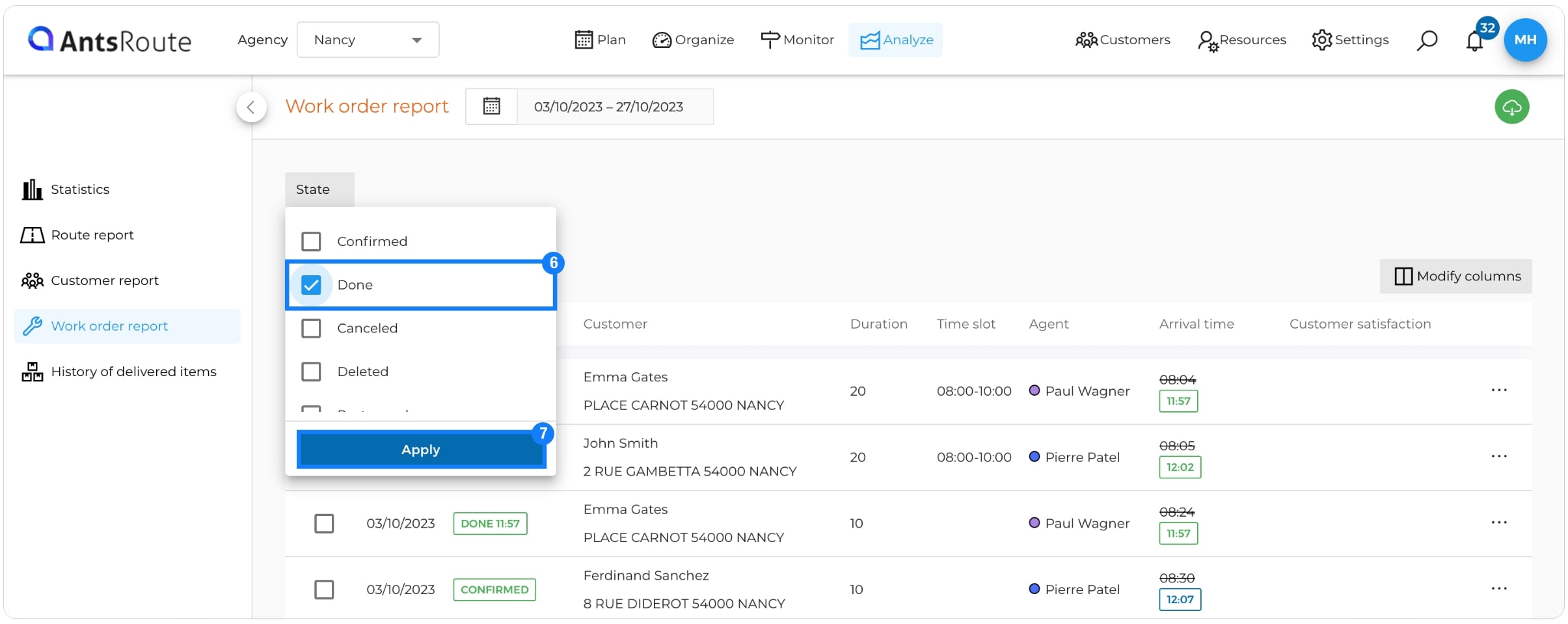Click the search magnifier icon

click(x=1427, y=40)
